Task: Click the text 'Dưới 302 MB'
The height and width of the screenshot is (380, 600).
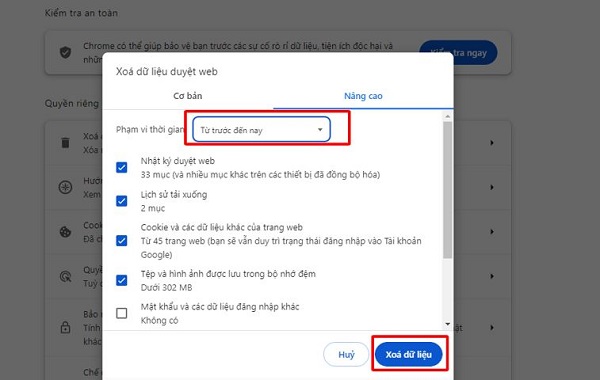Action: coord(166,287)
